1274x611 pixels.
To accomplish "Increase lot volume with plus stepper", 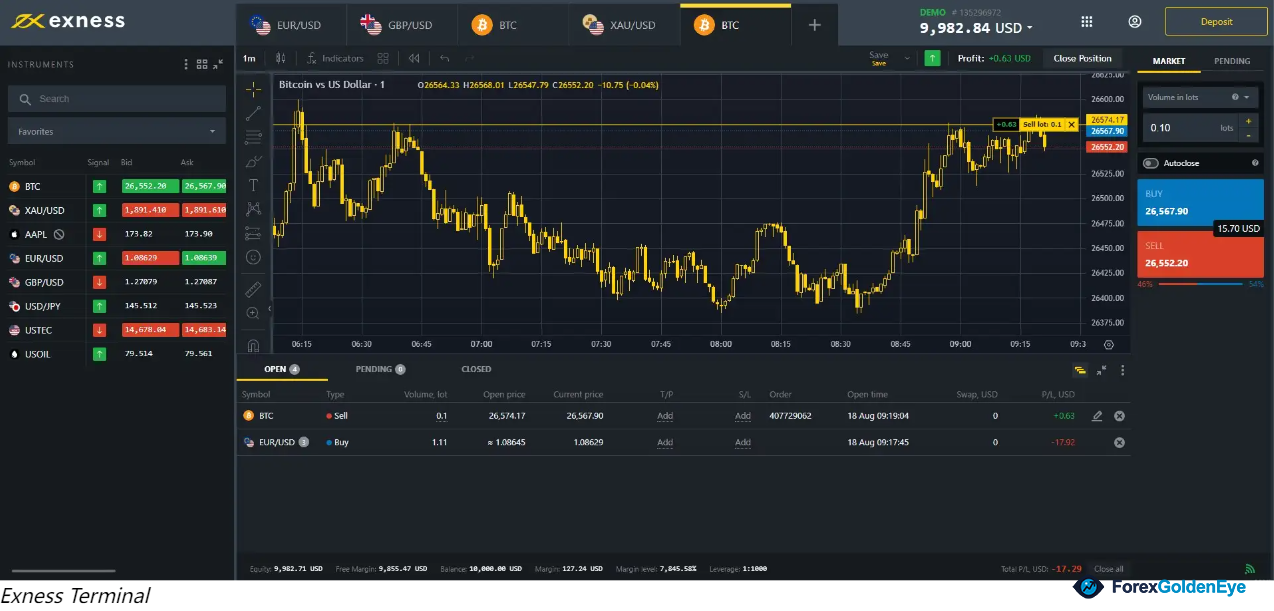I will (1248, 121).
